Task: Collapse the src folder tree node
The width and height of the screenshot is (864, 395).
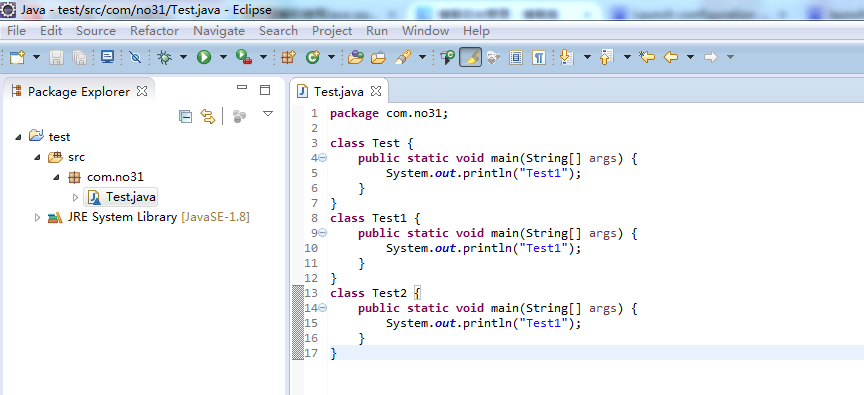Action: pyautogui.click(x=37, y=157)
